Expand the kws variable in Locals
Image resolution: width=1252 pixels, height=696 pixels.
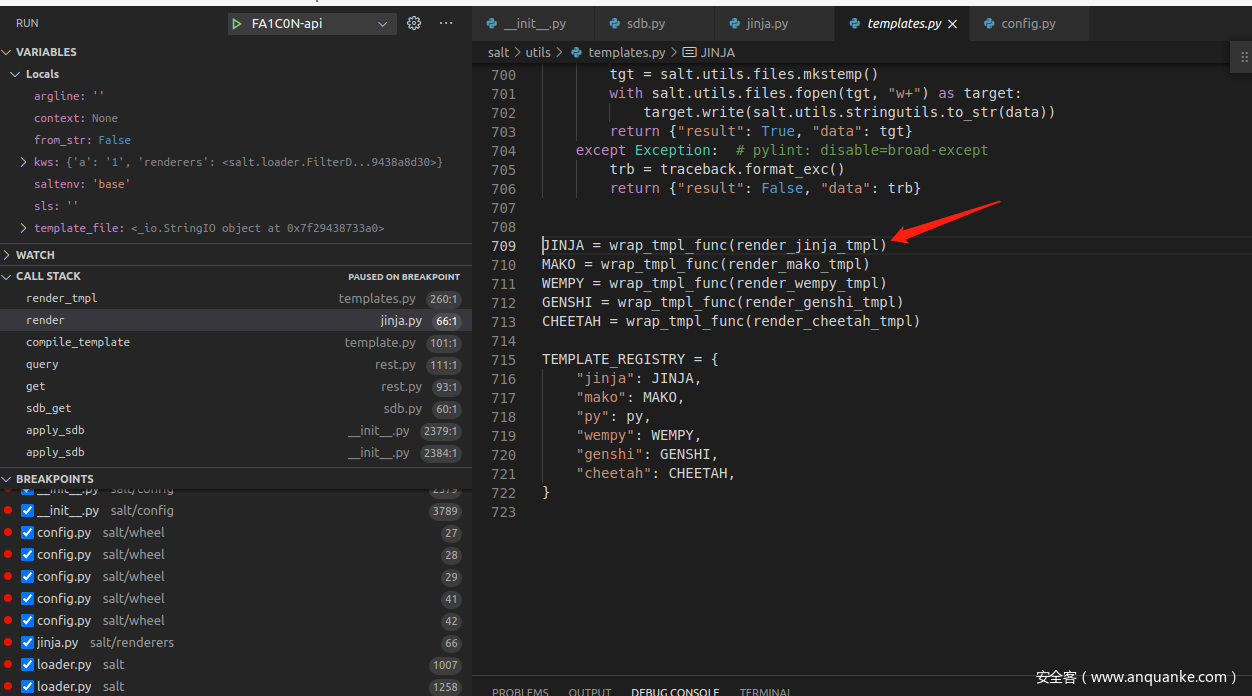23,162
